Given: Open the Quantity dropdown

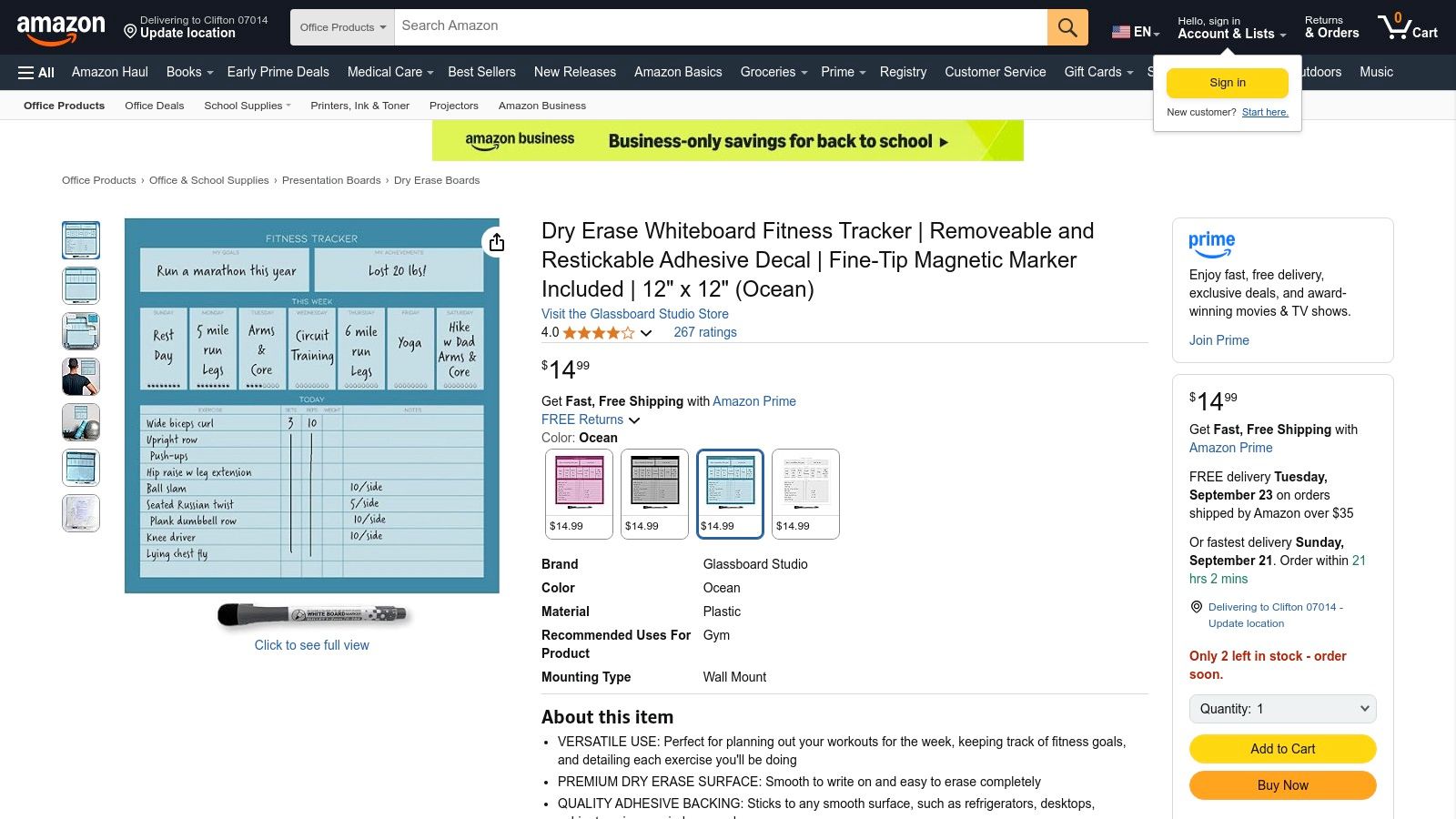Looking at the screenshot, I should (x=1281, y=708).
